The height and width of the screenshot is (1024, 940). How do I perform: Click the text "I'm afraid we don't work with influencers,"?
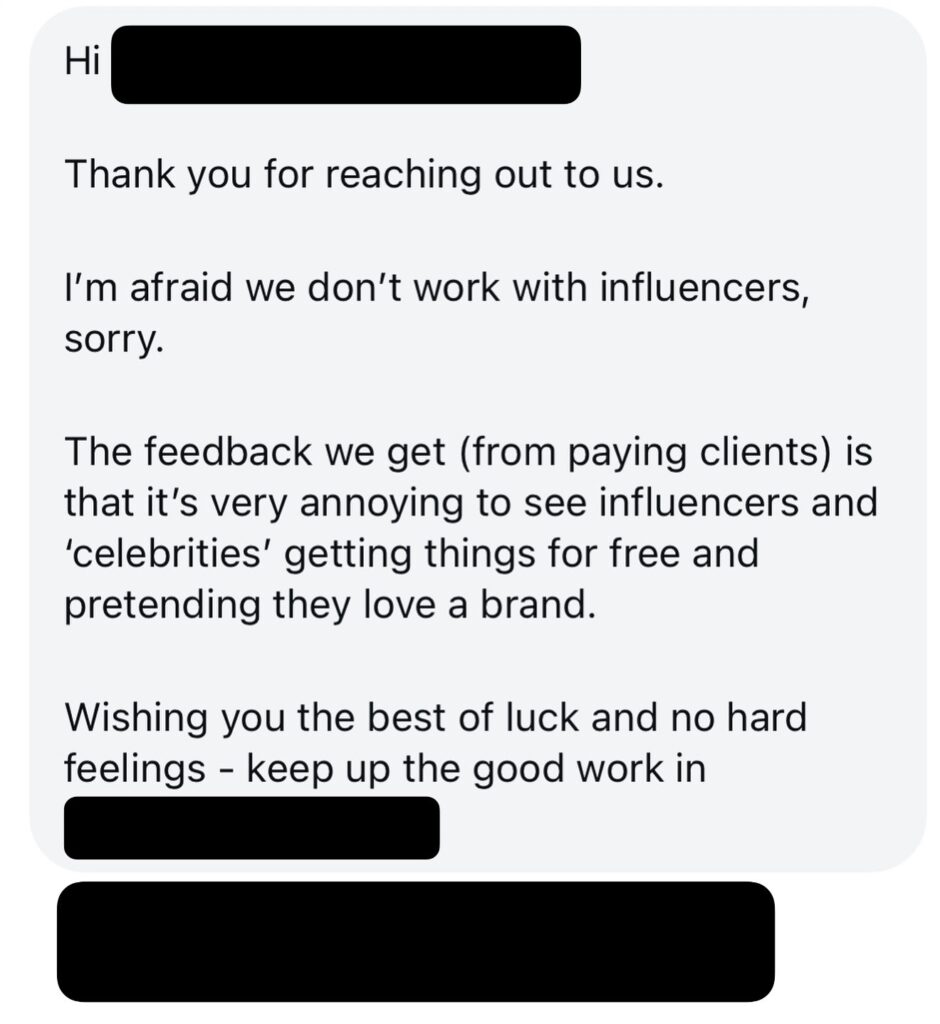[432, 290]
